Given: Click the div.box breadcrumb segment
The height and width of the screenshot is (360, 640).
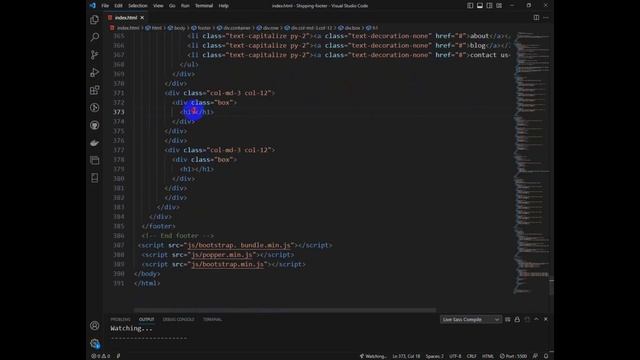Looking at the screenshot, I should (x=352, y=28).
